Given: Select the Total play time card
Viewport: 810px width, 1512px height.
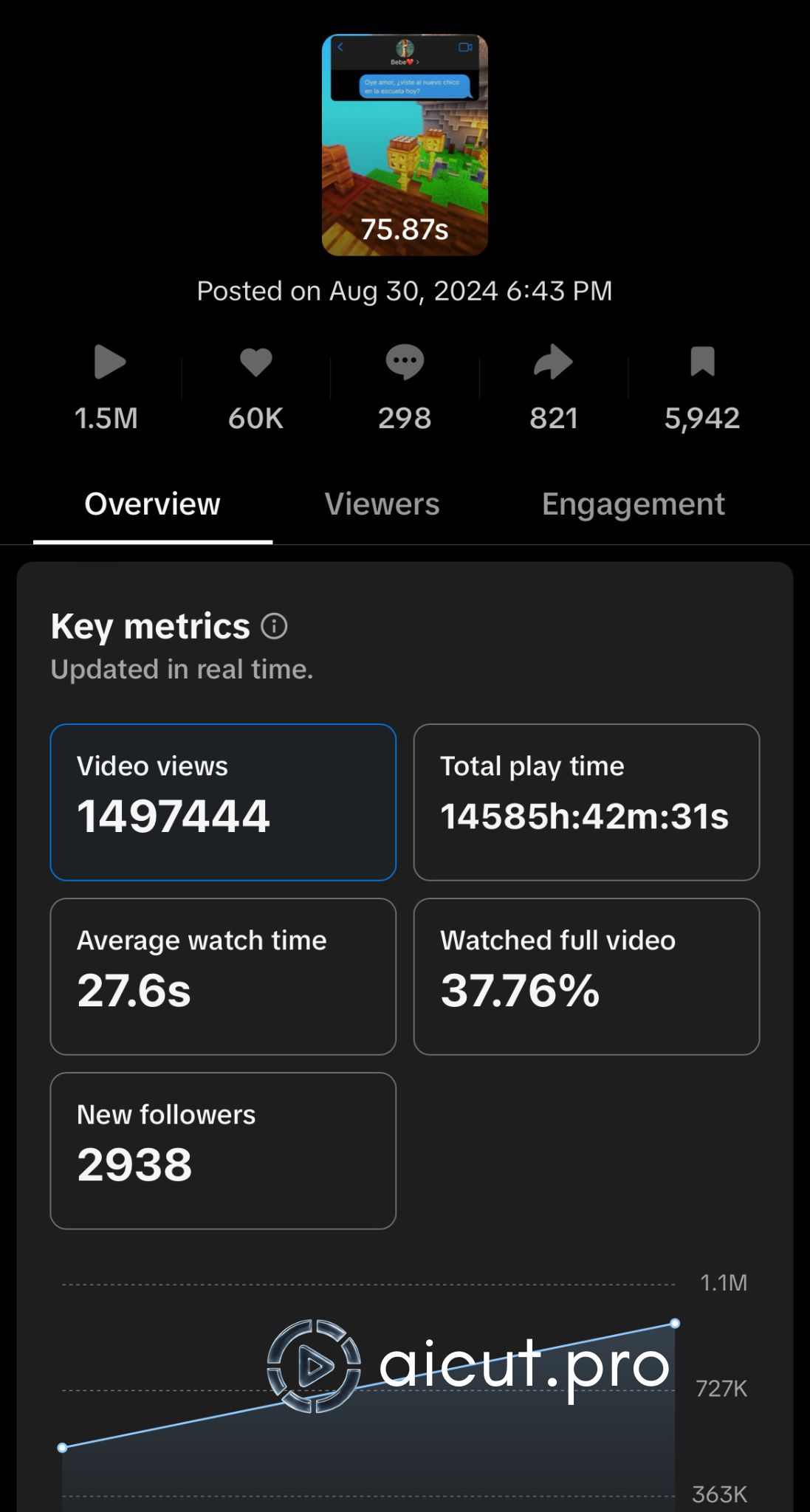Looking at the screenshot, I should pyautogui.click(x=586, y=802).
